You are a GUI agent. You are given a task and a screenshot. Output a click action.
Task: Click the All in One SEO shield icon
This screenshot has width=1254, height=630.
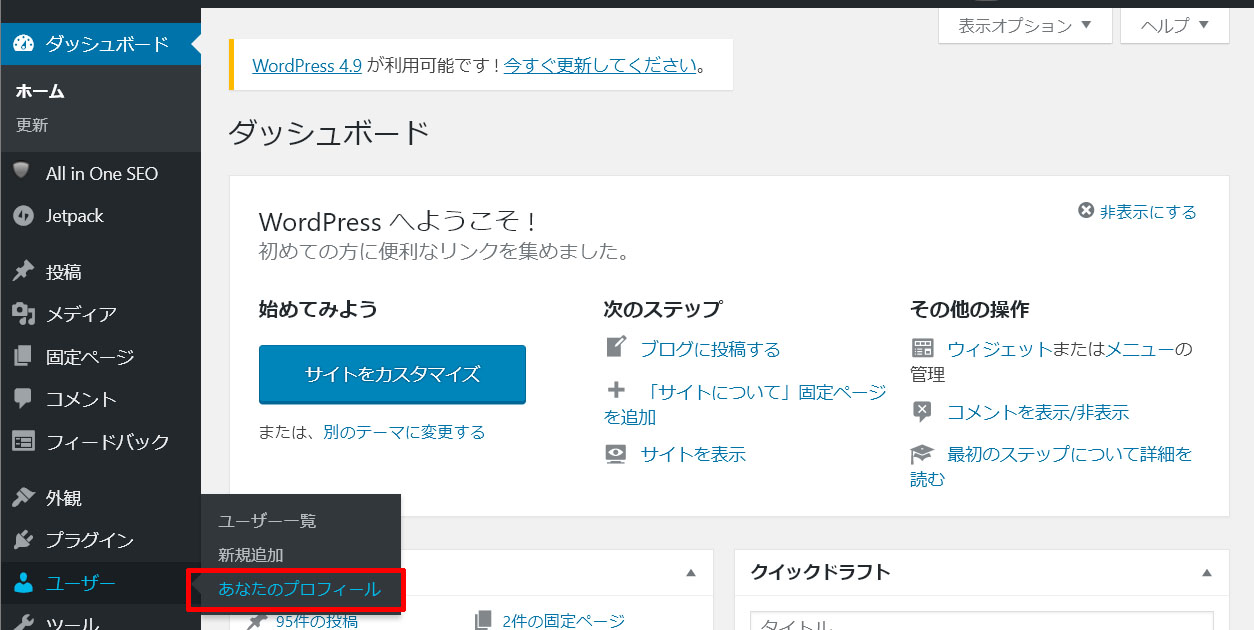22,172
